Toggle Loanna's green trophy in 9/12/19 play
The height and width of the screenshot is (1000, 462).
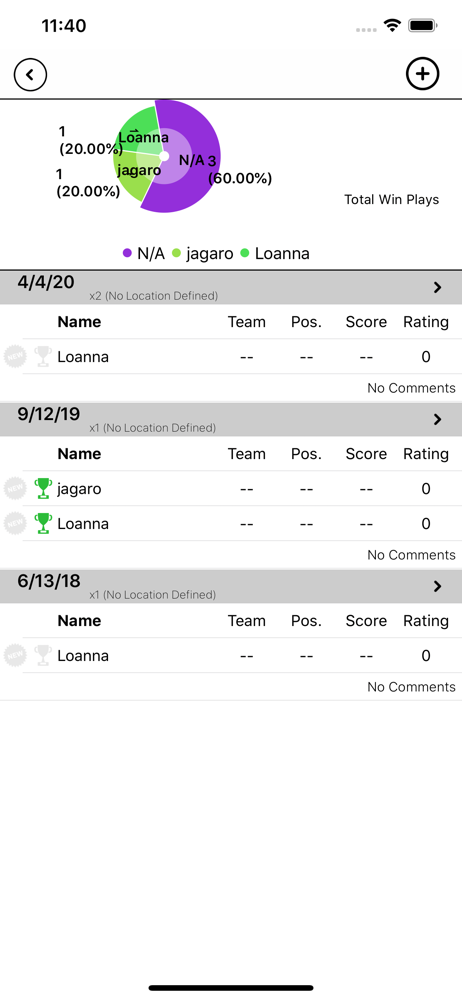43,524
